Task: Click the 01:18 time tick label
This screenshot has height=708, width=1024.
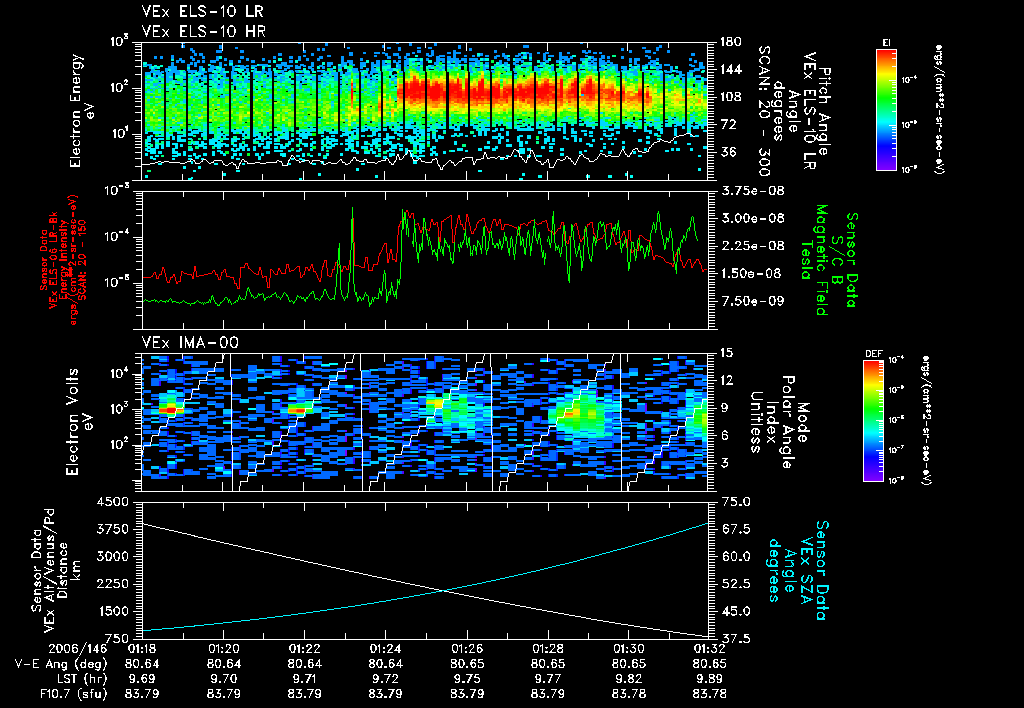Action: 142,649
